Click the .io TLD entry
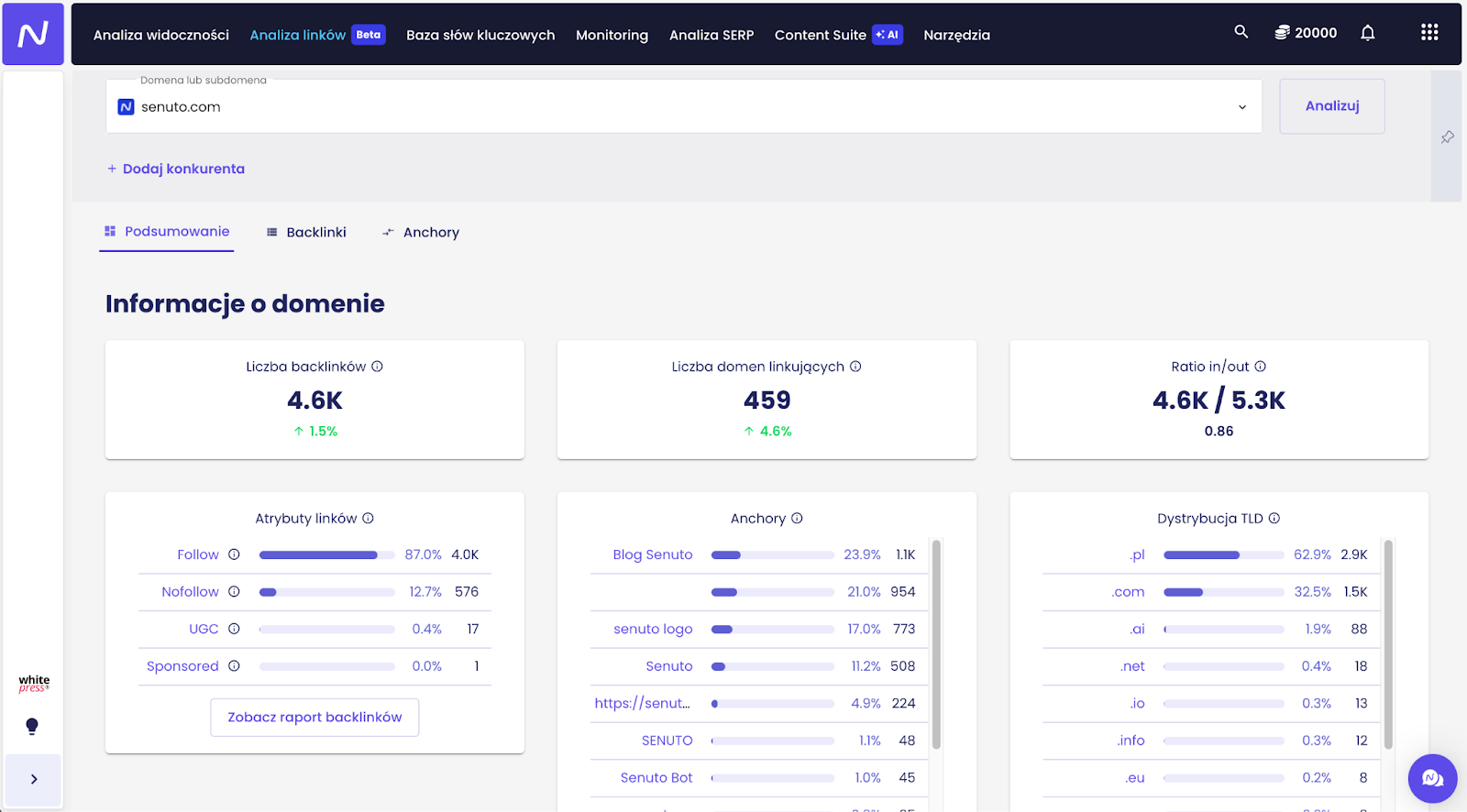1467x812 pixels. [1137, 703]
